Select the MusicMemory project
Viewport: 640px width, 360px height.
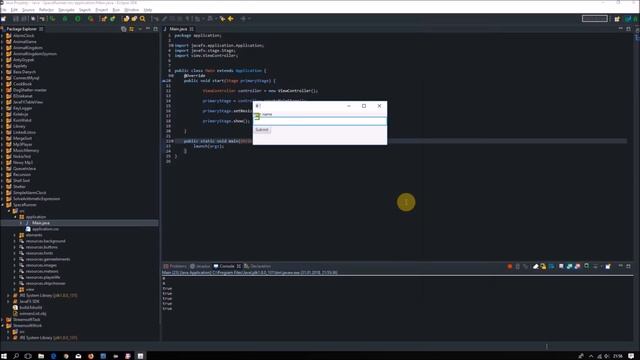[x=26, y=151]
